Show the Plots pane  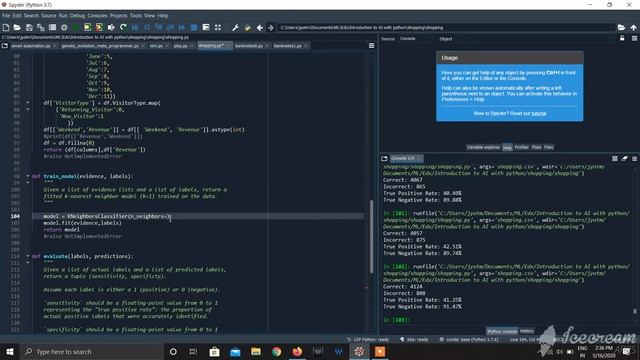tap(536, 147)
